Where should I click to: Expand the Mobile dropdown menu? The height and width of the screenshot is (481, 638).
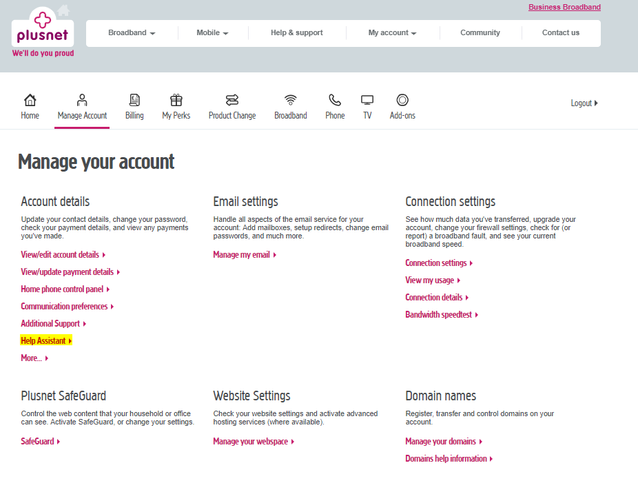pyautogui.click(x=212, y=33)
